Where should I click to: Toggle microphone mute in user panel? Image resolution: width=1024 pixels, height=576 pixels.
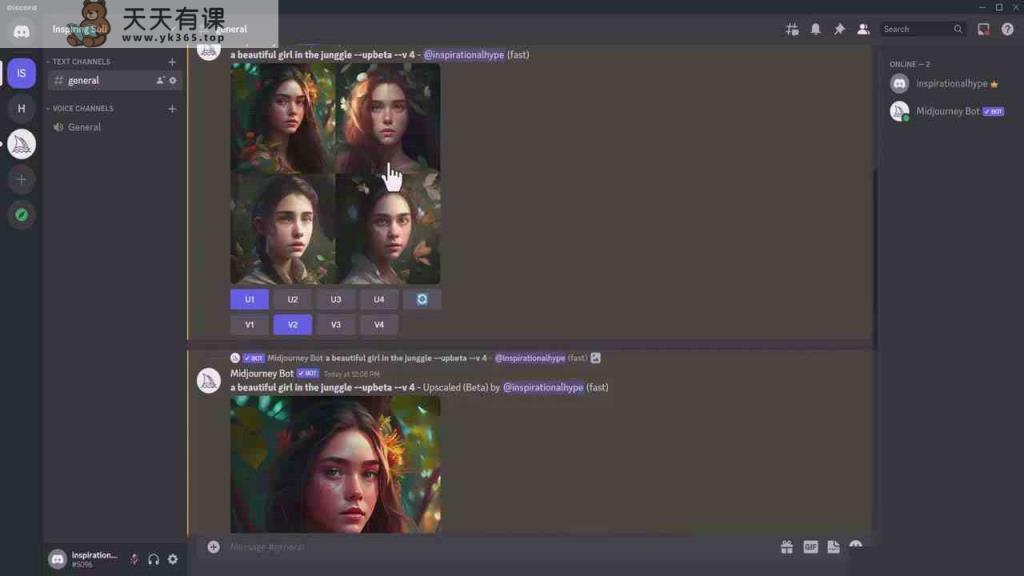pyautogui.click(x=134, y=559)
